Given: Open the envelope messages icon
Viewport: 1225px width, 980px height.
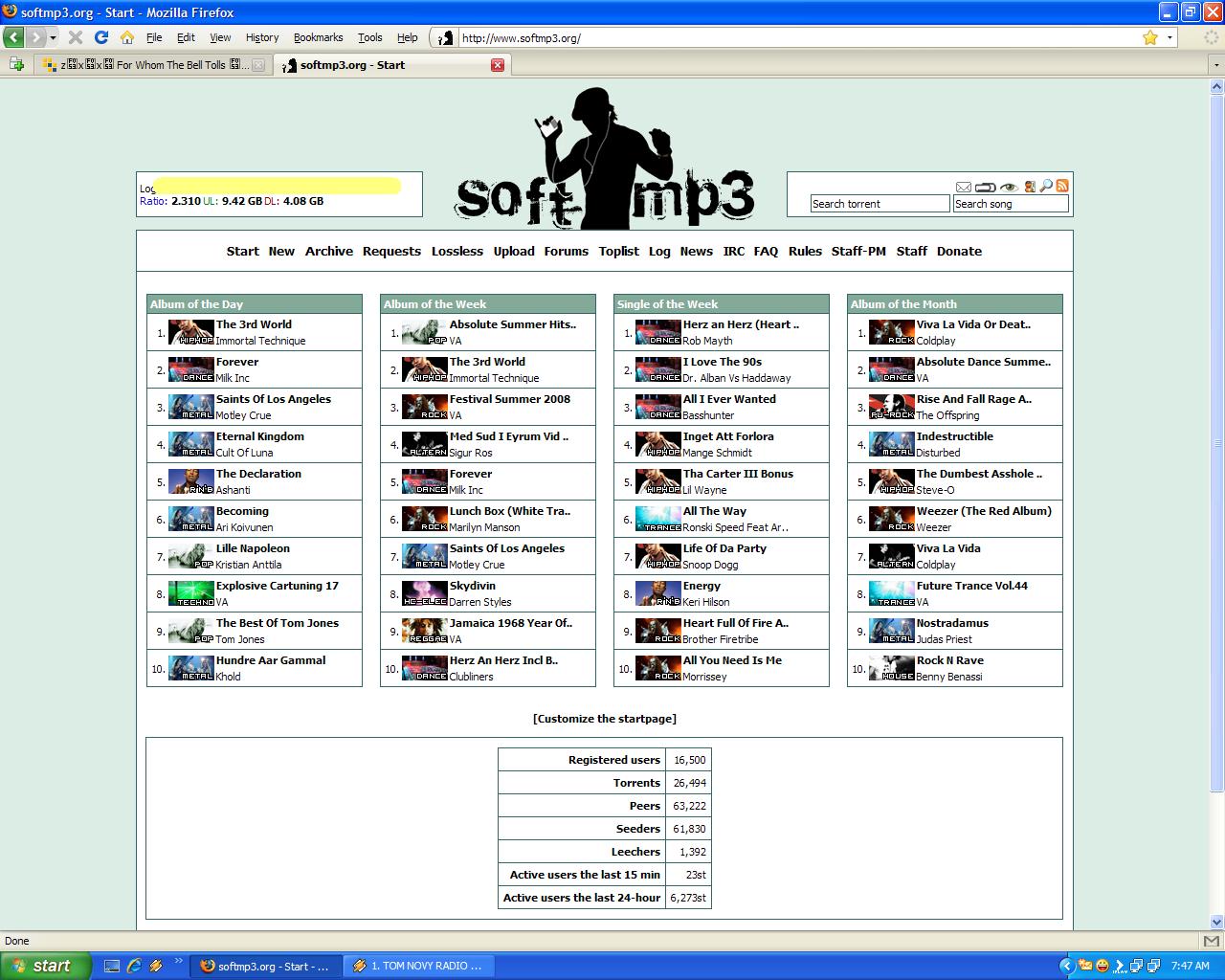Looking at the screenshot, I should point(964,187).
